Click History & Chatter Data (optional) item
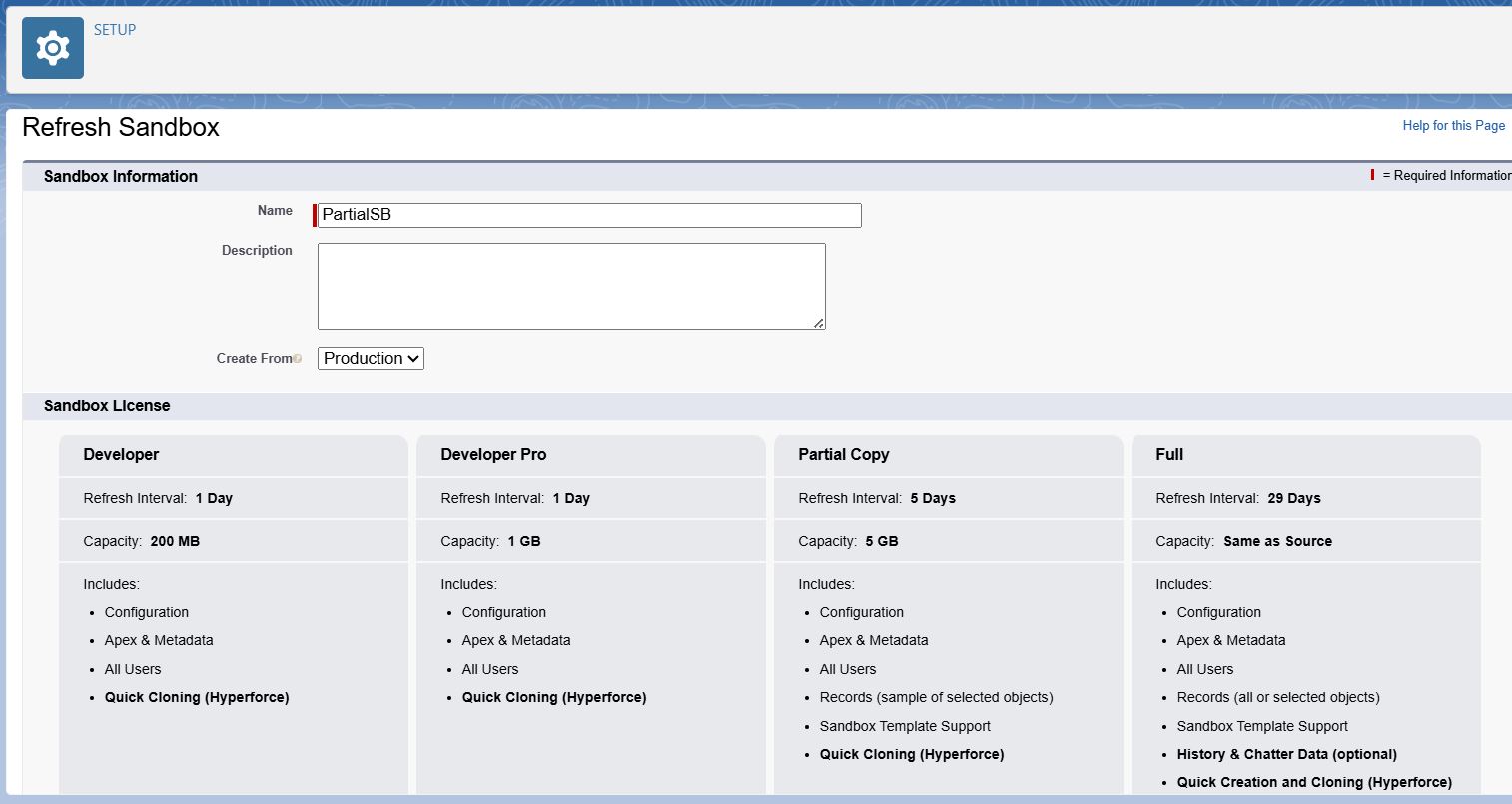The image size is (1512, 804). tap(1286, 754)
